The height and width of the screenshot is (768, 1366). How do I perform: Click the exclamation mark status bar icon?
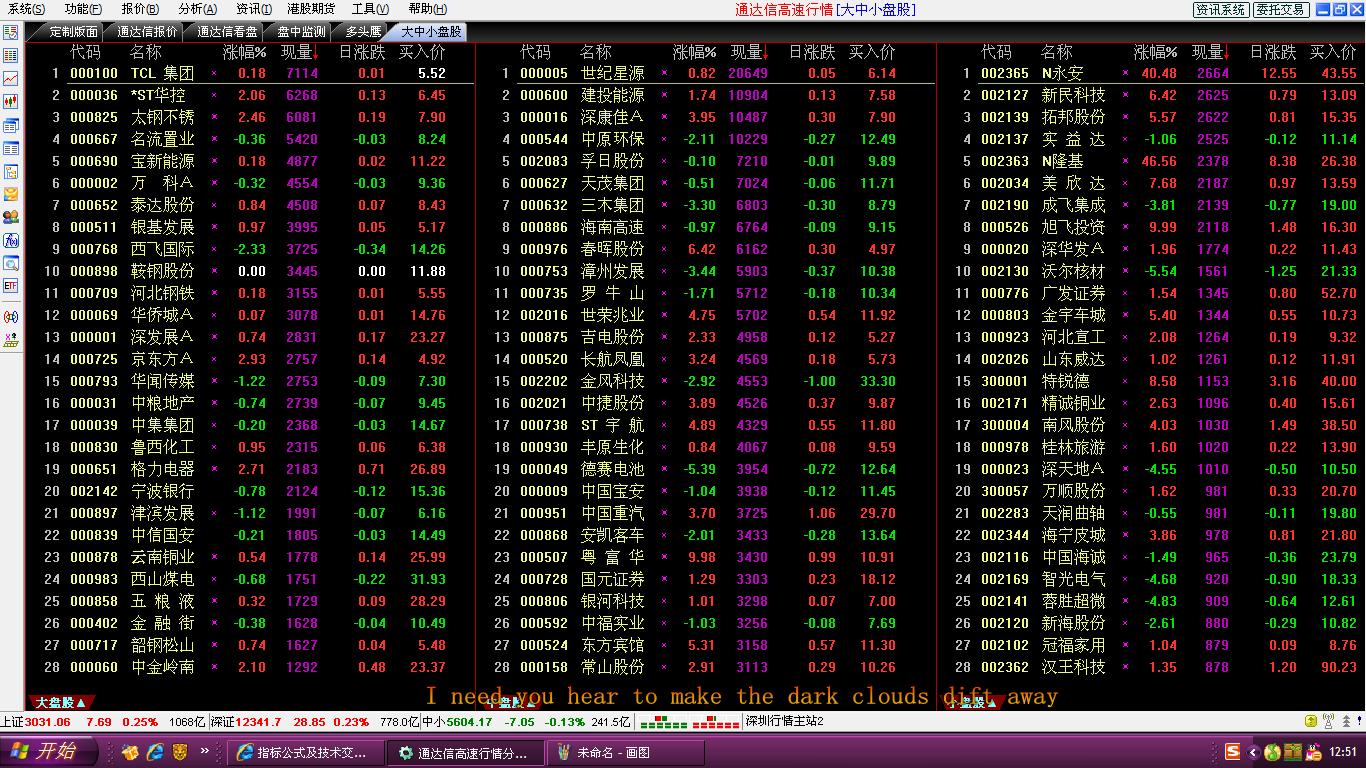coord(1357,721)
